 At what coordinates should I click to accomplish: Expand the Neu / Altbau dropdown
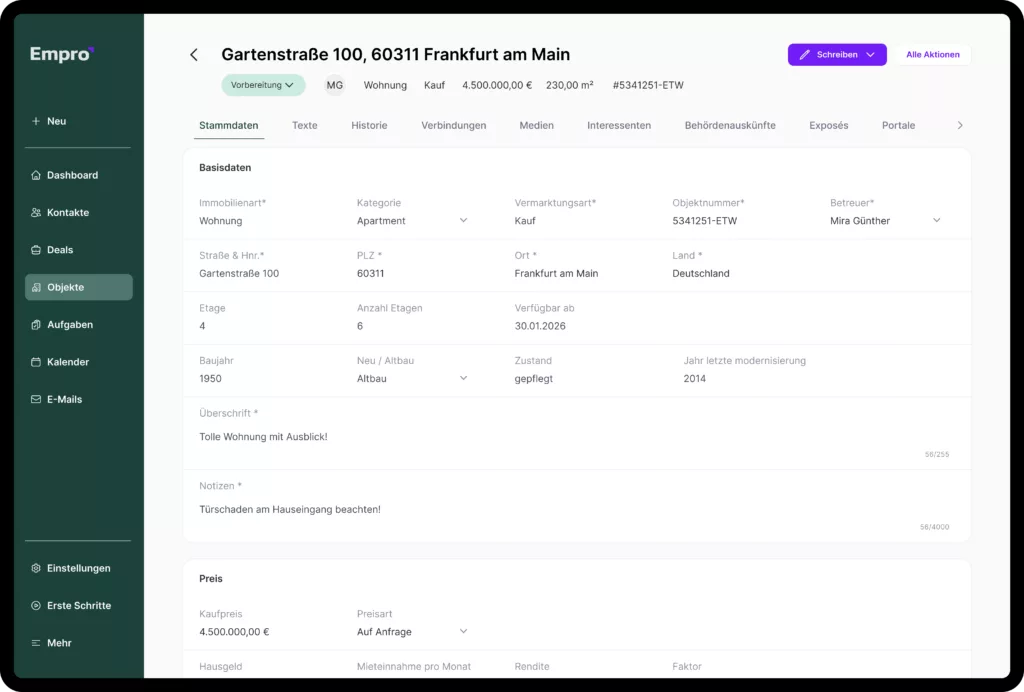(463, 378)
